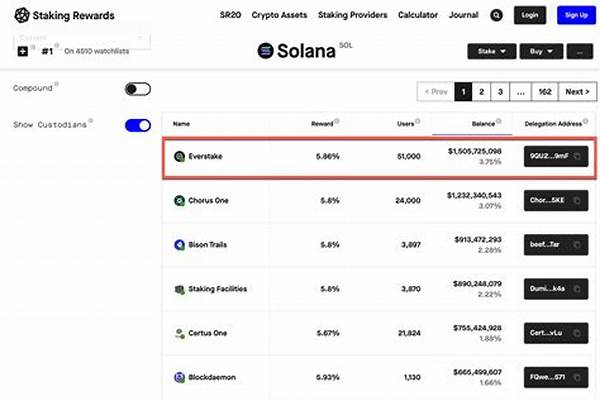
Task: Click the search magnifier icon
Action: pyautogui.click(x=497, y=16)
